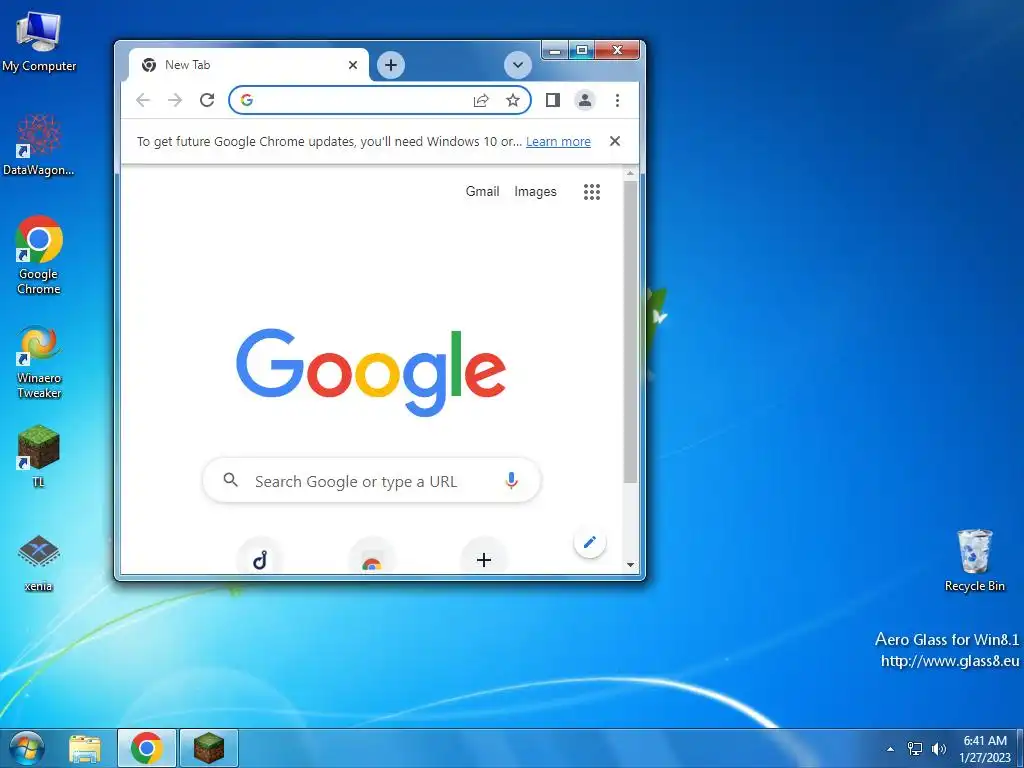Add a new shortcut tile

[484, 559]
